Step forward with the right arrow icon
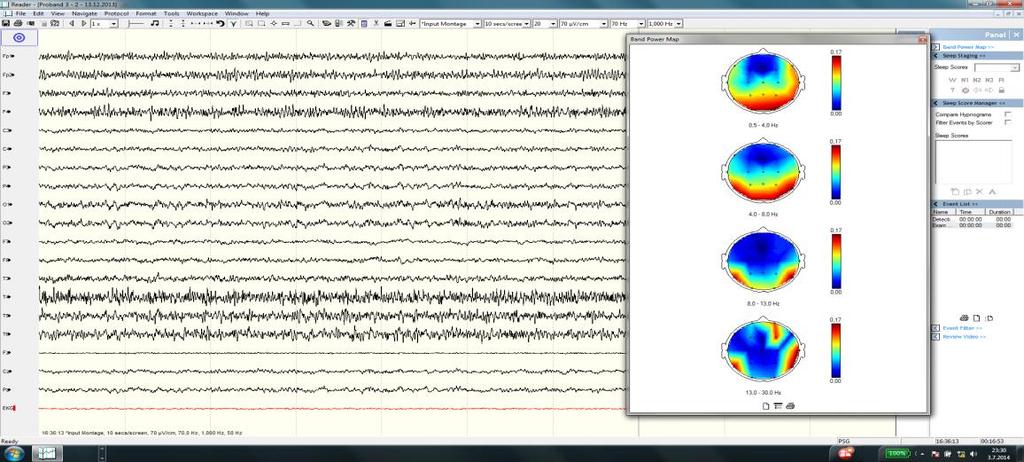1024x462 pixels. click(84, 24)
